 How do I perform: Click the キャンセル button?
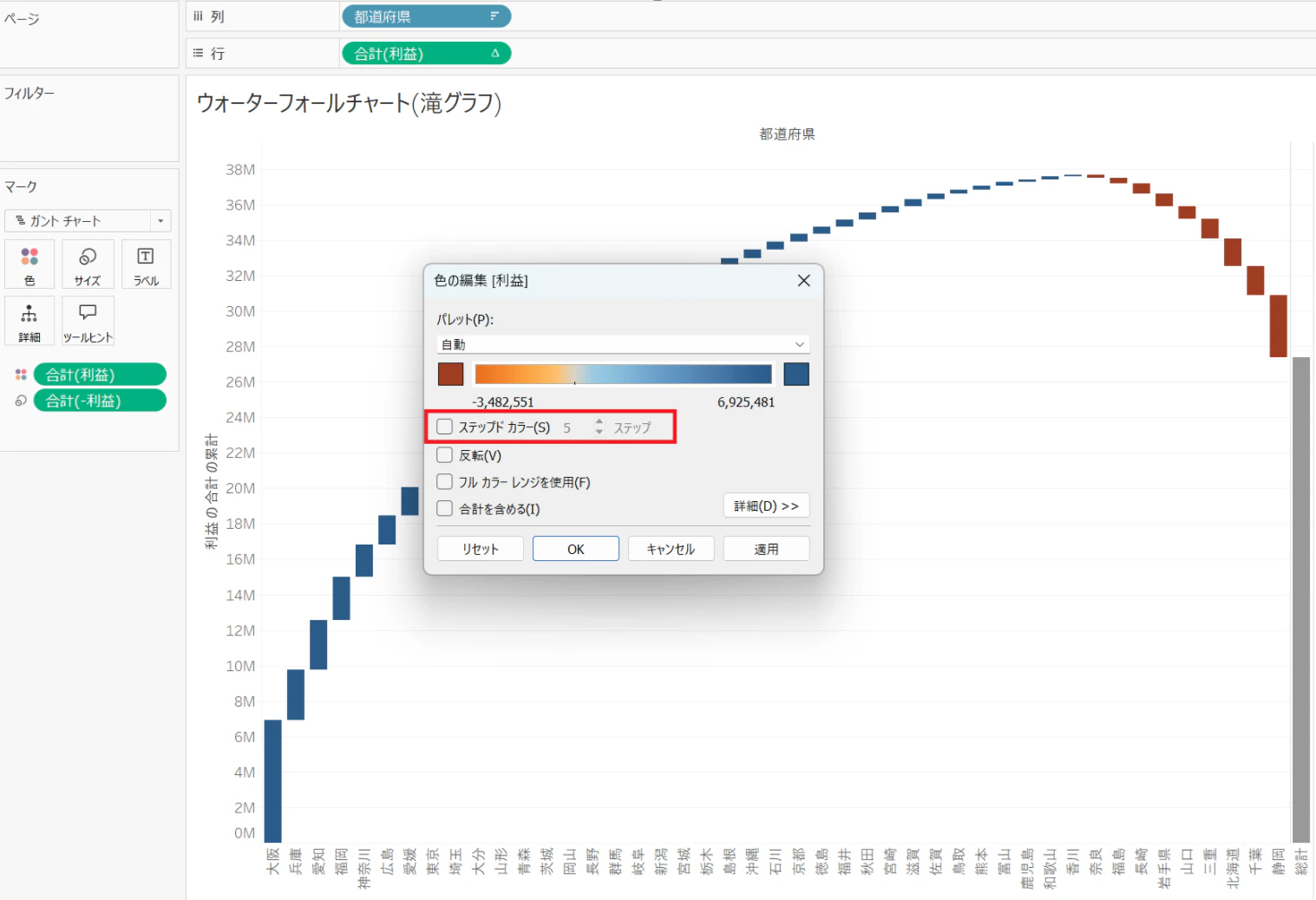coord(671,549)
